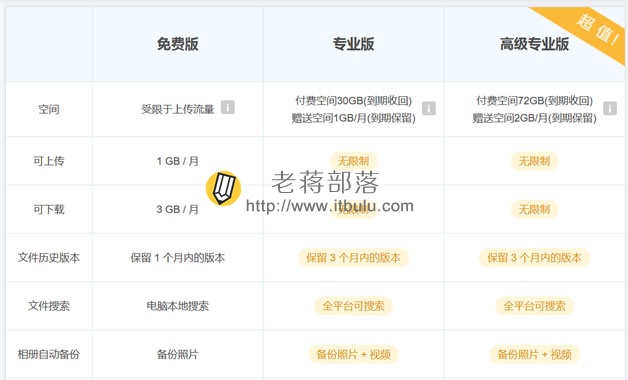This screenshot has width=628, height=380.
Task: Click 保留 3 个月内的版本 in 专业版
Action: (353, 257)
